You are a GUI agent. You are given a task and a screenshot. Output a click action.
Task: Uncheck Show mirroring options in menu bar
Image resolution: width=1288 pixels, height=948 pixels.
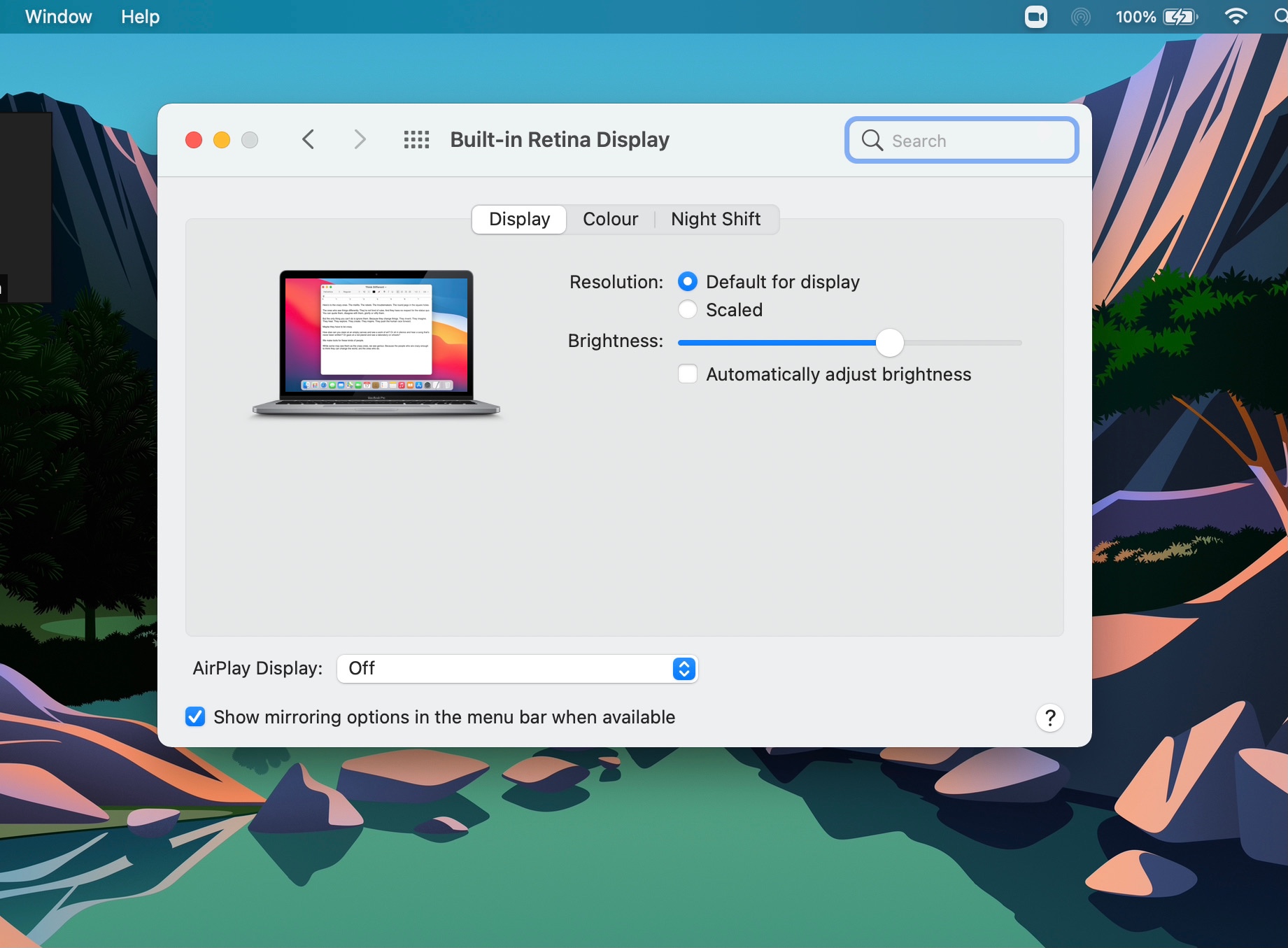pos(195,717)
